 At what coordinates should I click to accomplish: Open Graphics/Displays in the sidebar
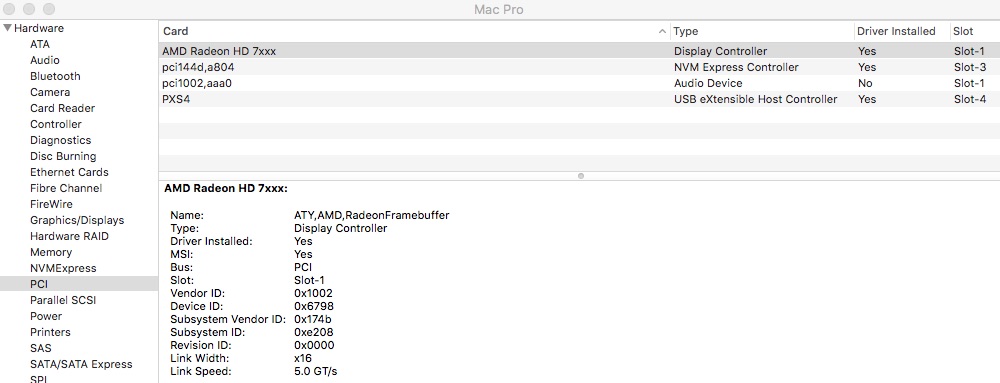pyautogui.click(x=77, y=220)
